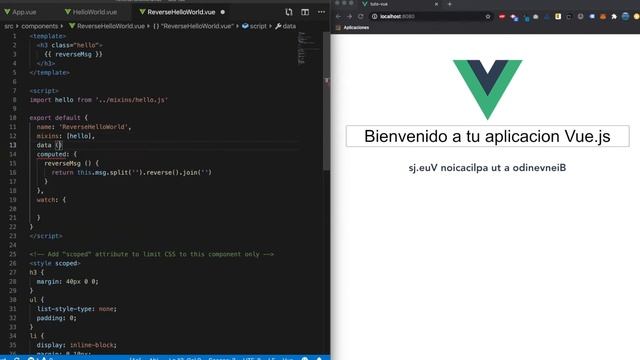Open the src breadcrumb
Screen dimensions: 640x360
9,26
